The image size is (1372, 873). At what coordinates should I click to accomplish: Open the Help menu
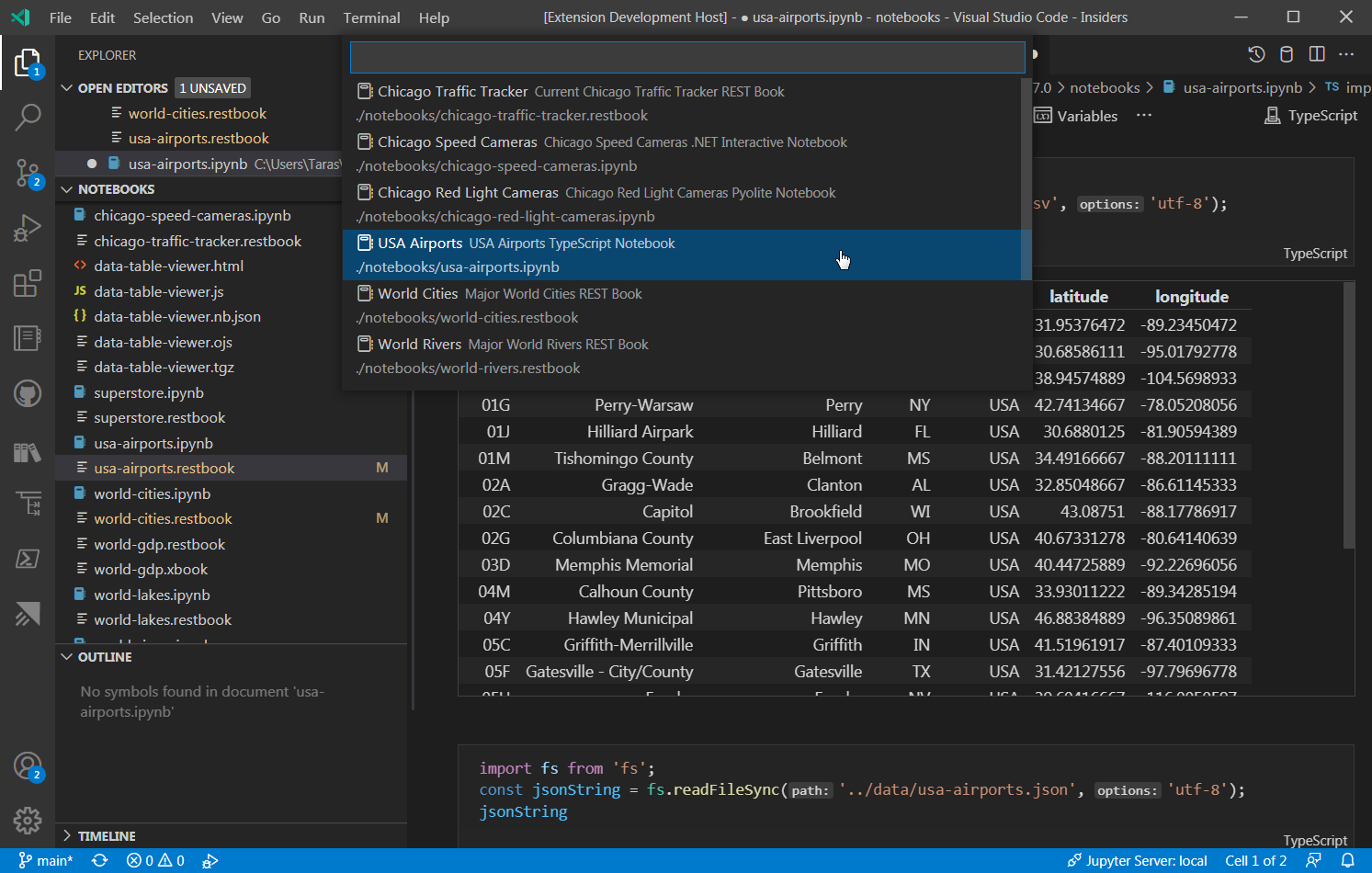[434, 17]
